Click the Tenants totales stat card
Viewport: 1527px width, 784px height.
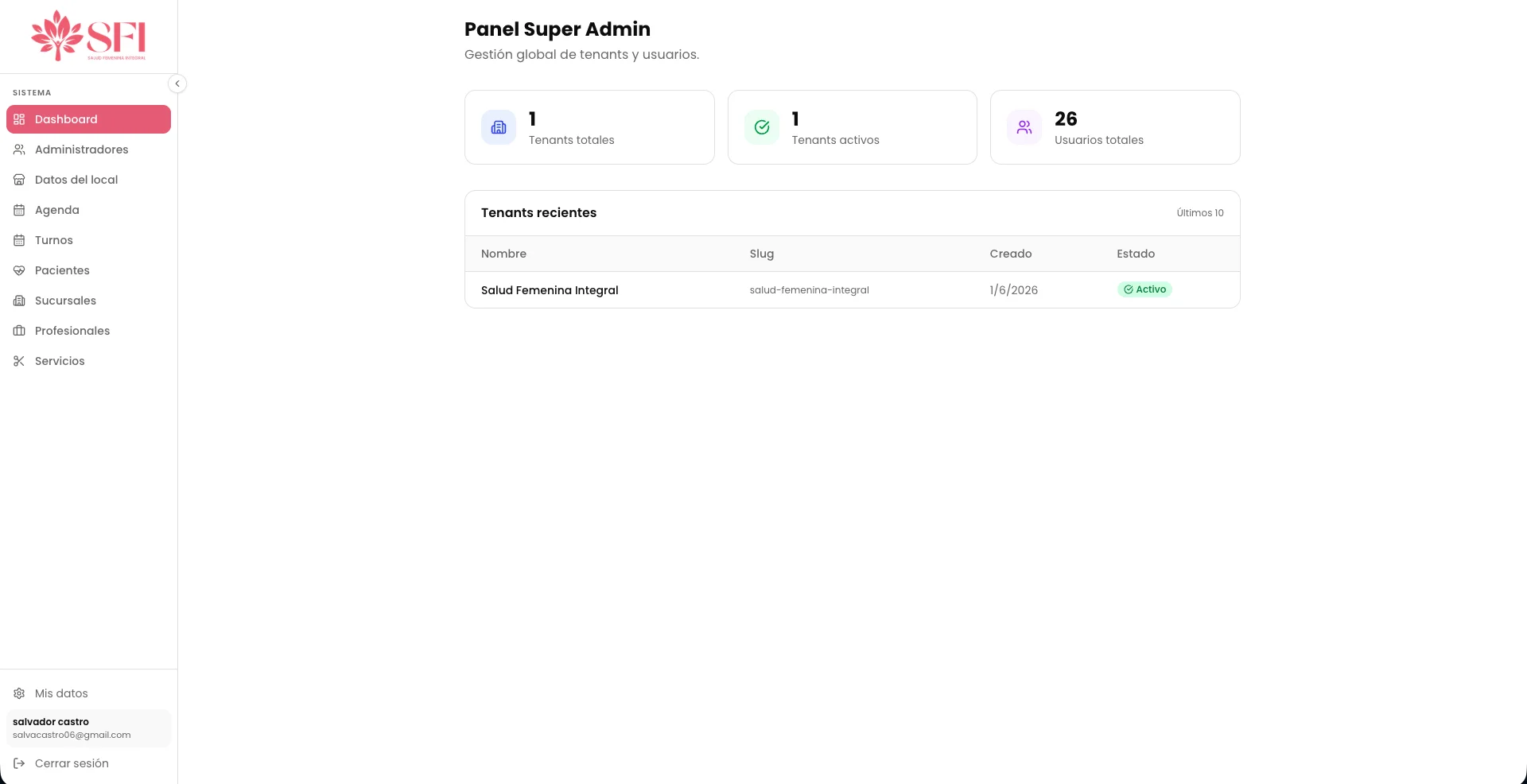[589, 127]
